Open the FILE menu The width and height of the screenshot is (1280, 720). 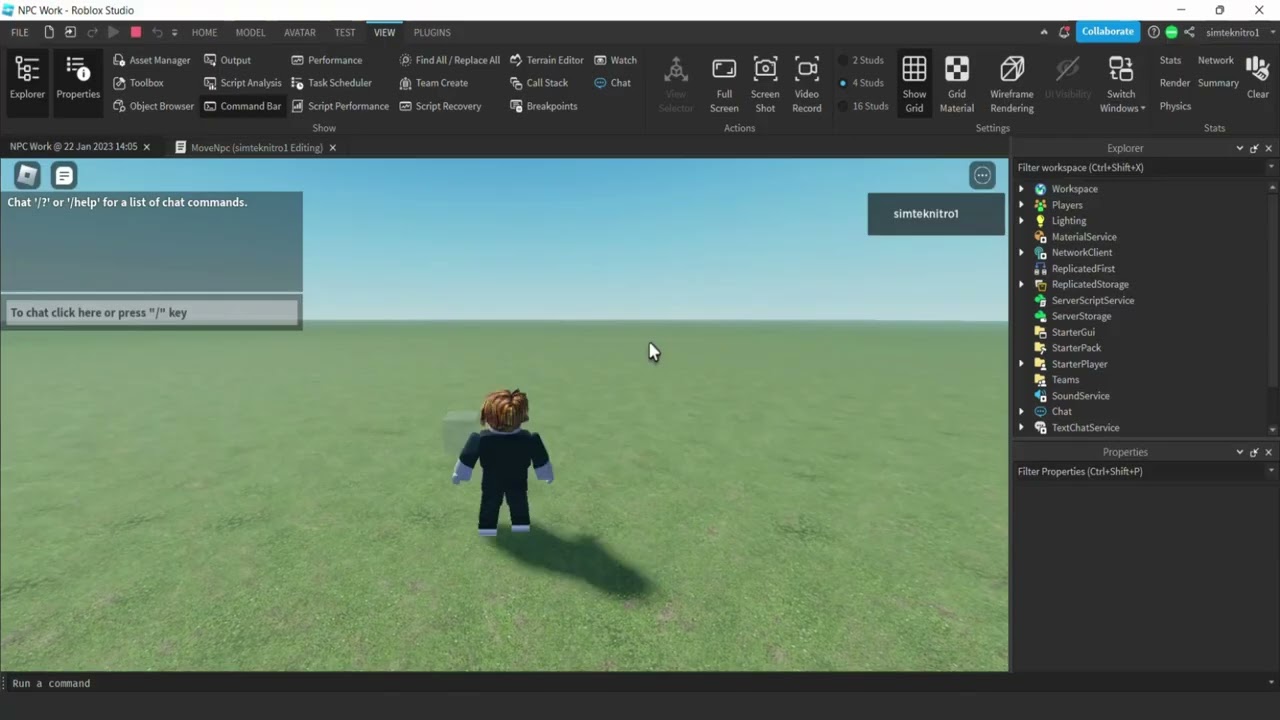19,32
